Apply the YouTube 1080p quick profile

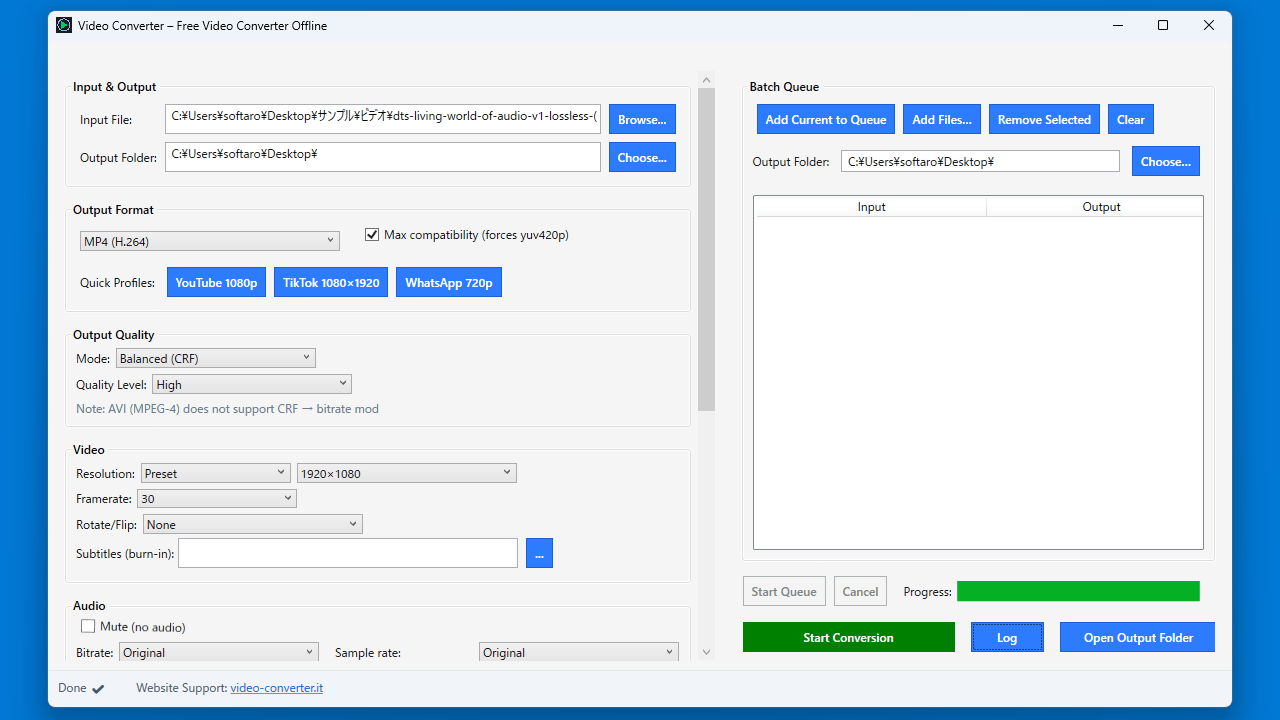point(216,282)
